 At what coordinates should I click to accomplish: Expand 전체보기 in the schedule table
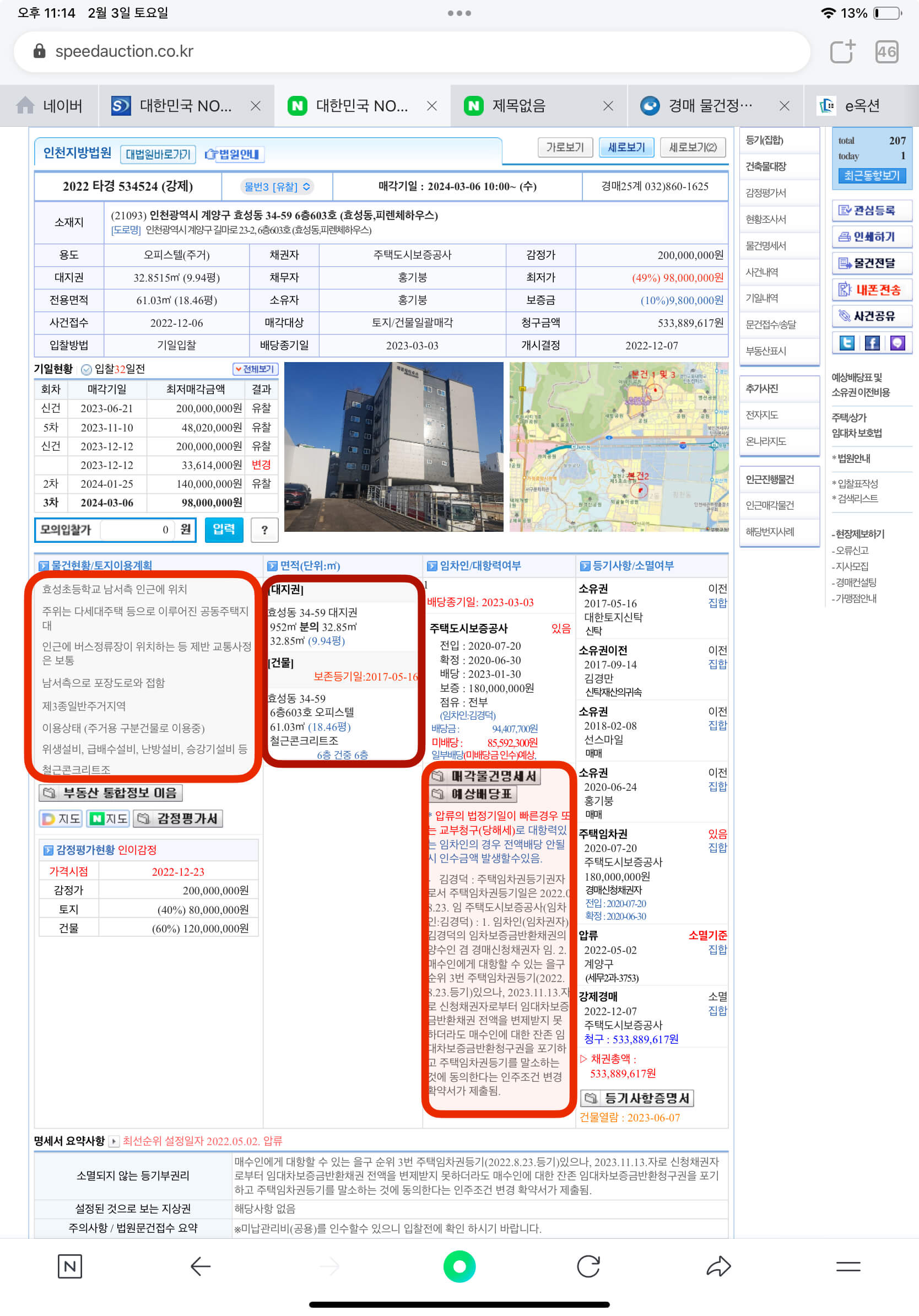(256, 370)
